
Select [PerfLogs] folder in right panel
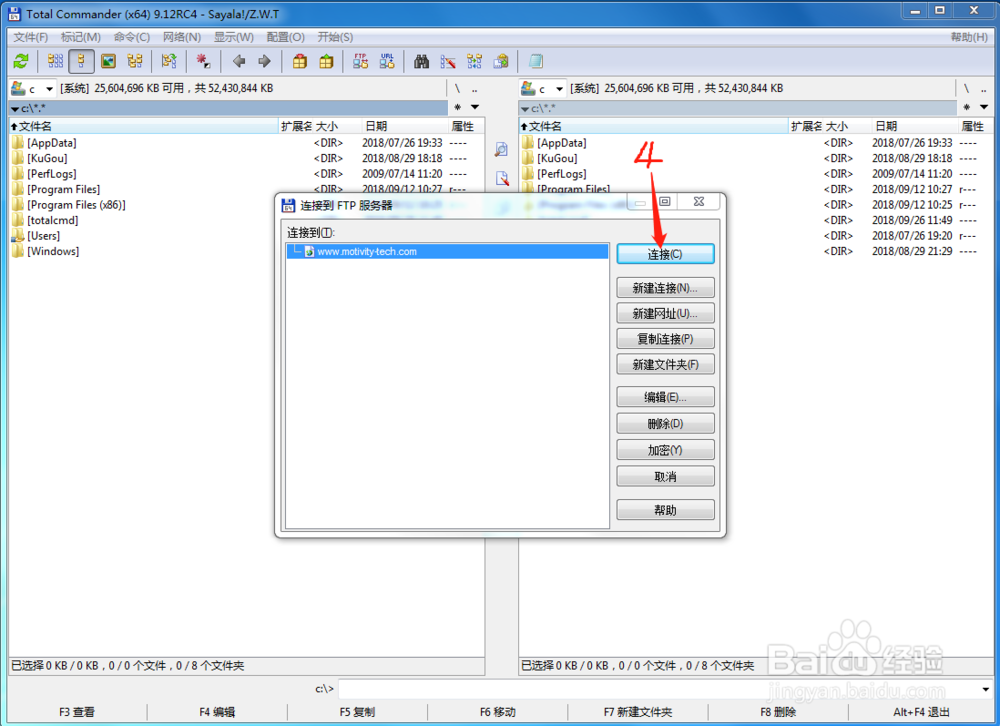[x=562, y=174]
